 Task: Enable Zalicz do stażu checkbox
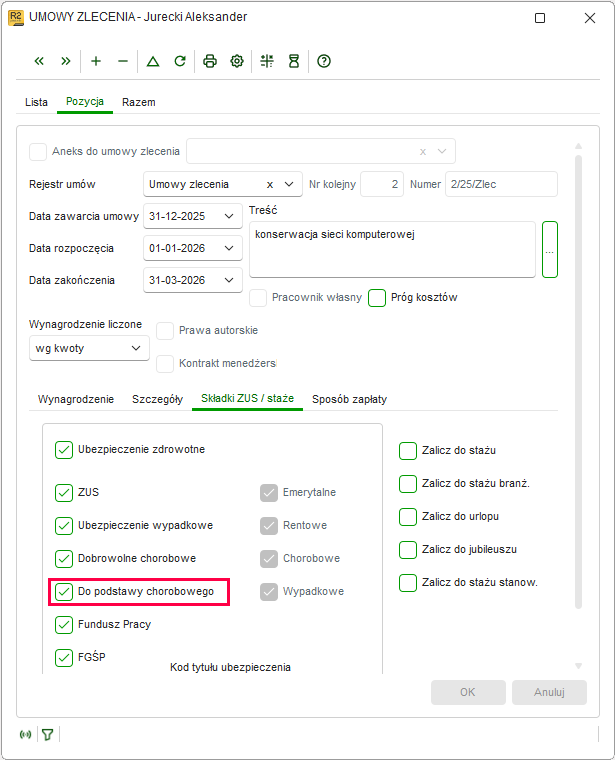point(408,450)
